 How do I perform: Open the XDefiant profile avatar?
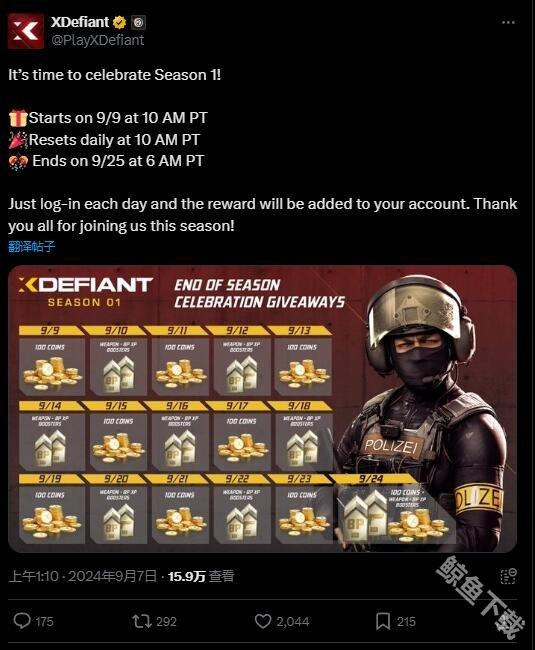pos(26,31)
